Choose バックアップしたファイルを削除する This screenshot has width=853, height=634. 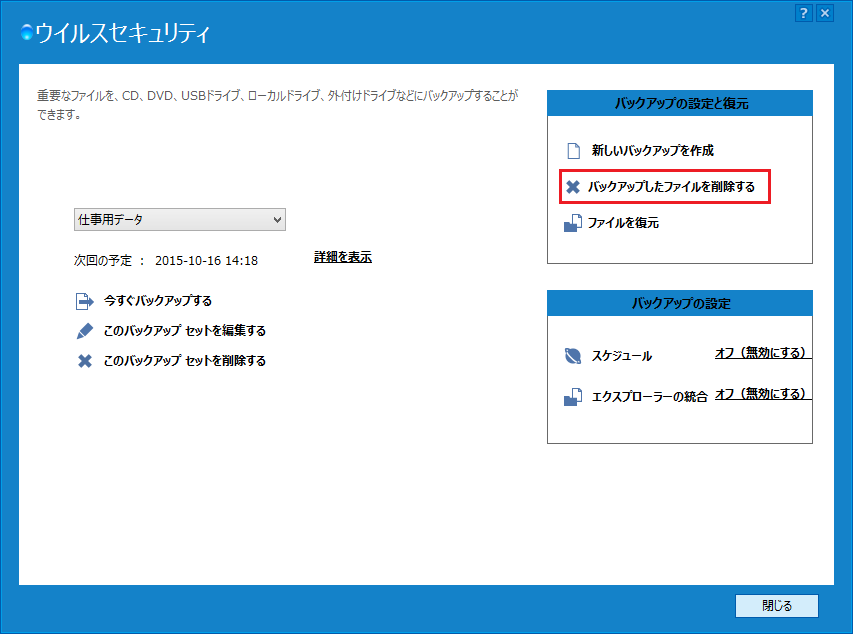671,187
